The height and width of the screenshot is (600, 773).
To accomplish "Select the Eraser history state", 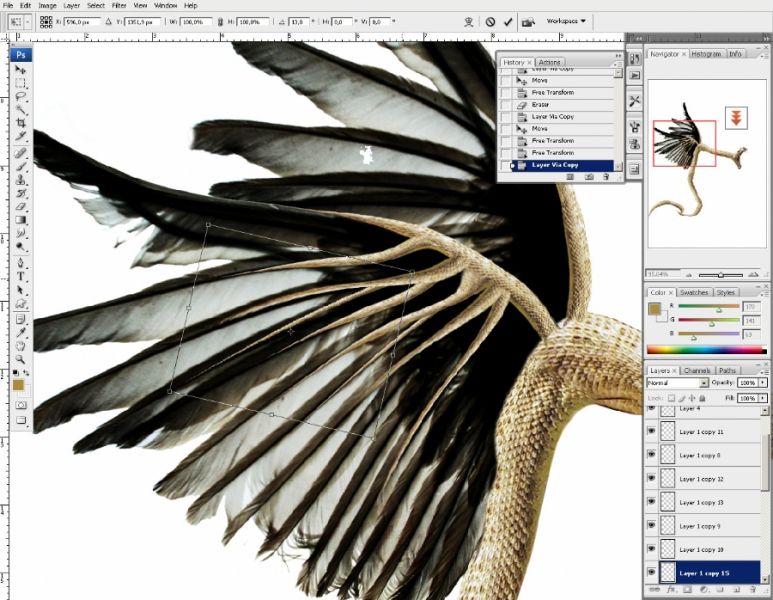I will 564,105.
